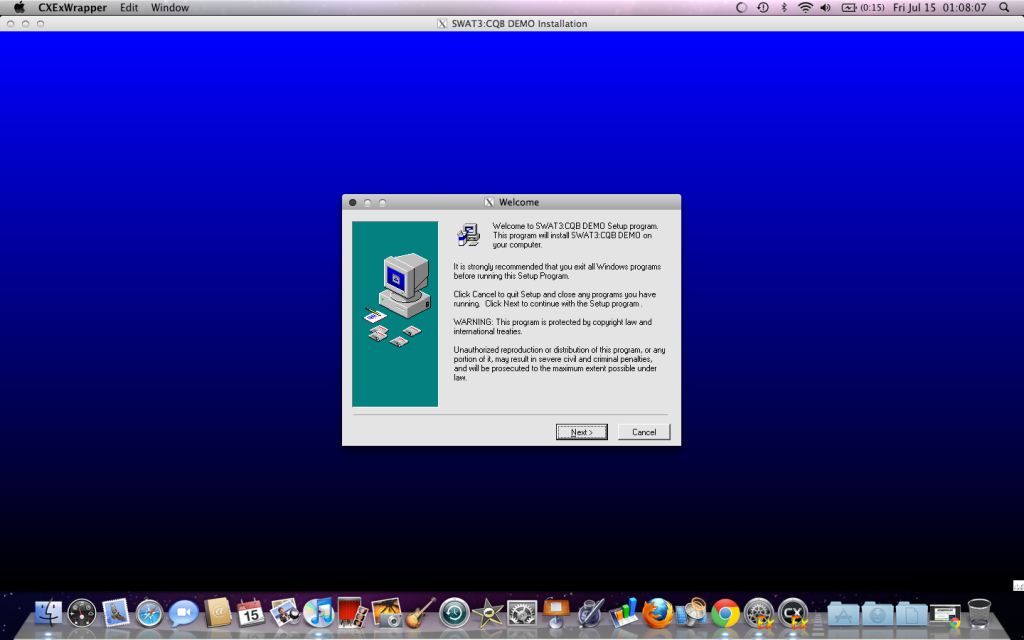Open the minimized Chrome window in Dock
Screen dimensions: 1024x640
tap(945, 615)
